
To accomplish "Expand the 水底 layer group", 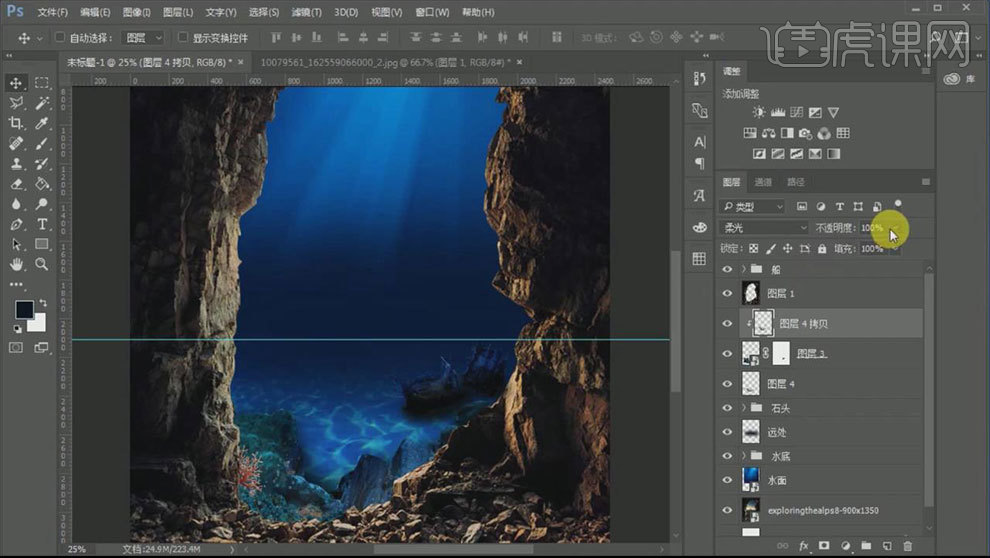I will [743, 456].
